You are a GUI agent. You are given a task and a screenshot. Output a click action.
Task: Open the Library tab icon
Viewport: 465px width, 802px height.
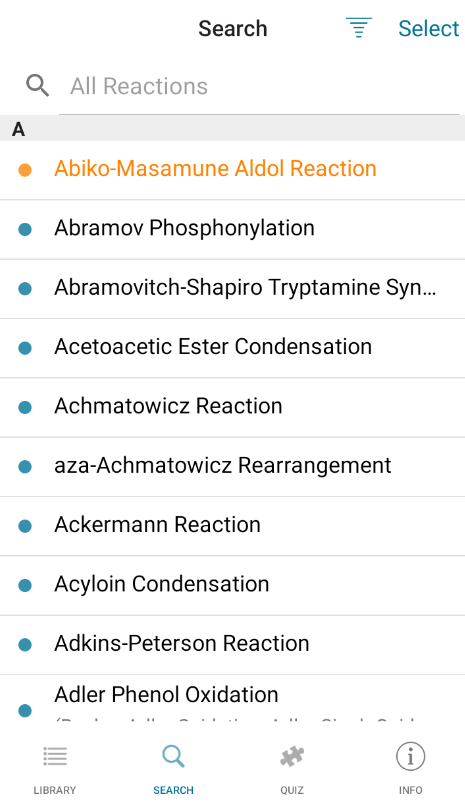55,756
